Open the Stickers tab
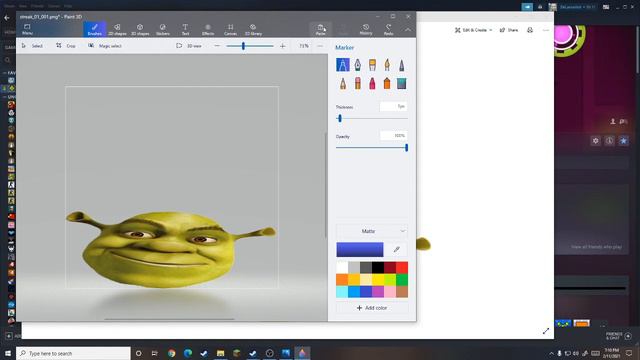The image size is (640, 360). coord(162,29)
